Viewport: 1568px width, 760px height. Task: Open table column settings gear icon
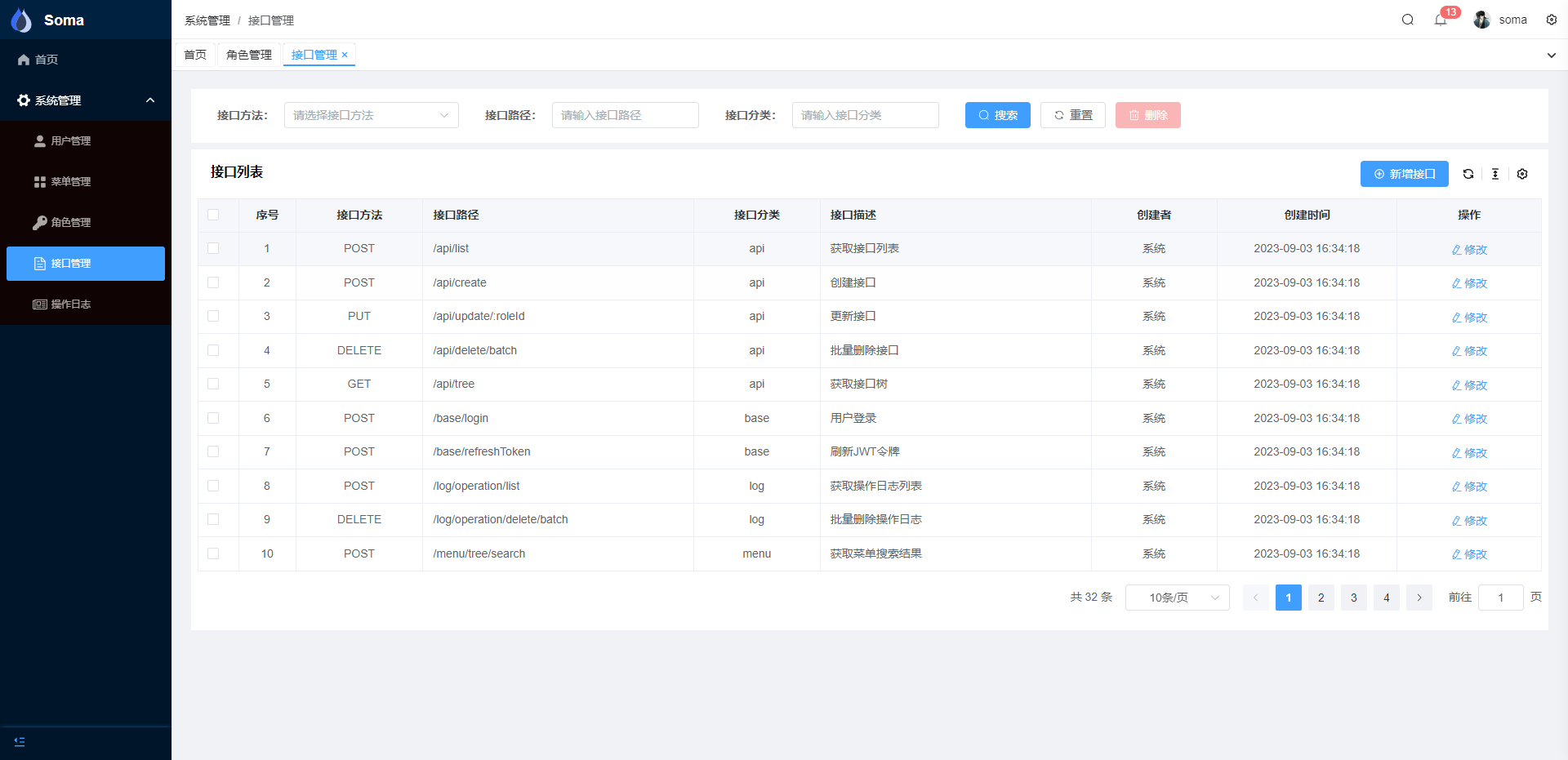pos(1521,174)
